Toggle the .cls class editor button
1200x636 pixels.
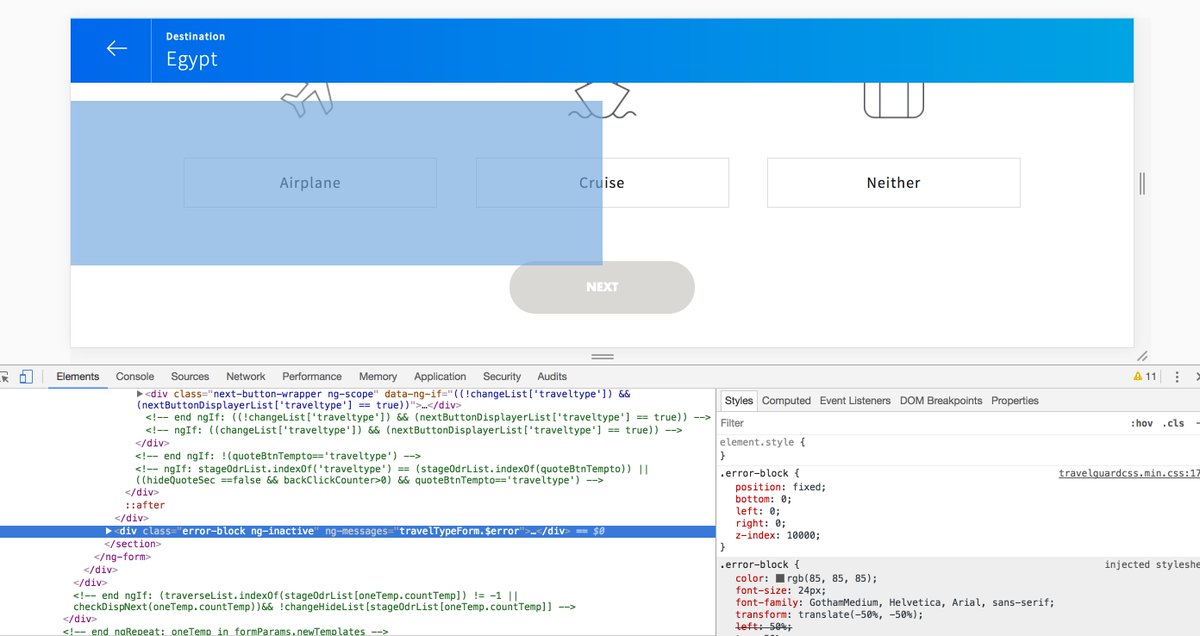coord(1173,423)
